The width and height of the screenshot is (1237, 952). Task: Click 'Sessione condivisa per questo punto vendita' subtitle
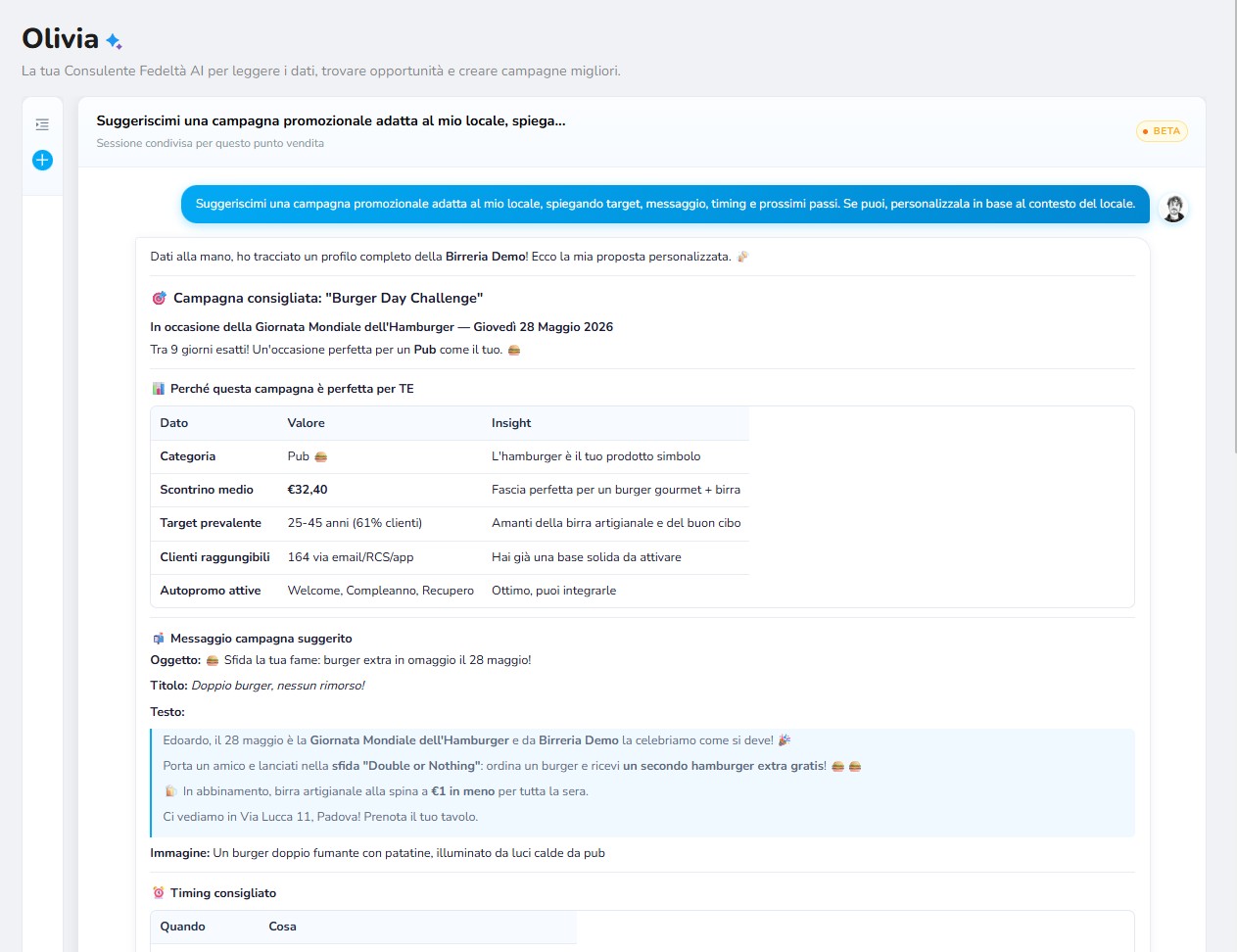pos(210,143)
